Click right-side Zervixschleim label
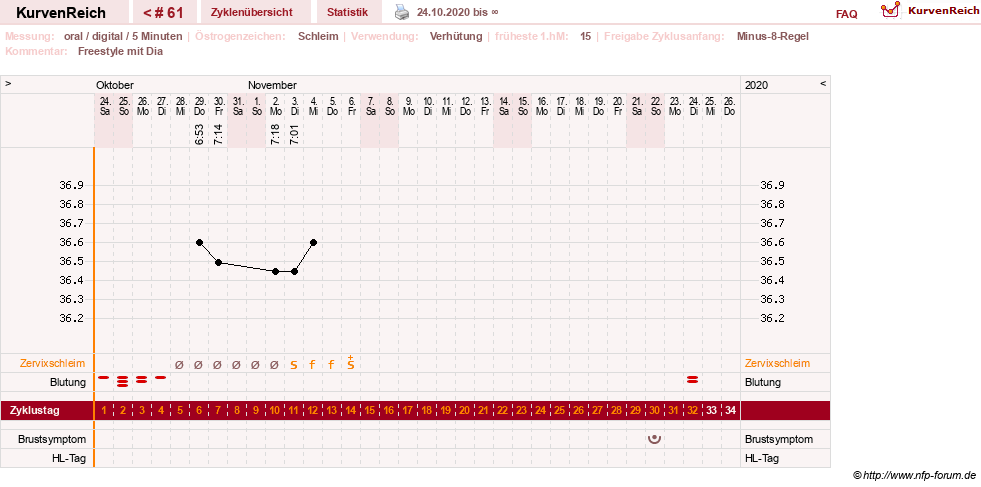 778,363
